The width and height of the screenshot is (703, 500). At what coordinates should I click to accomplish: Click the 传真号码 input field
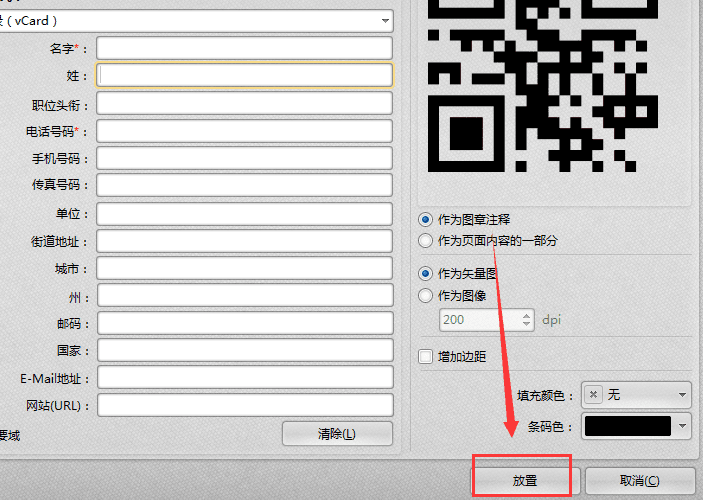pyautogui.click(x=244, y=185)
